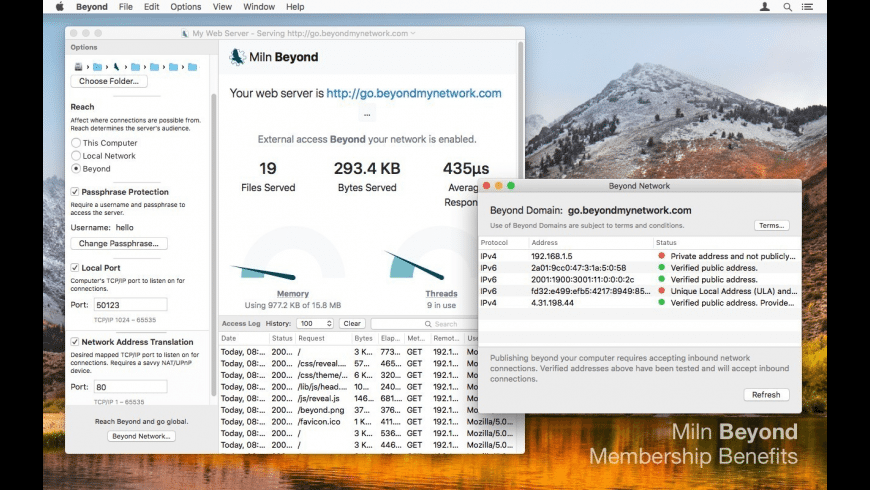Clear the access log
The image size is (870, 490).
click(352, 324)
